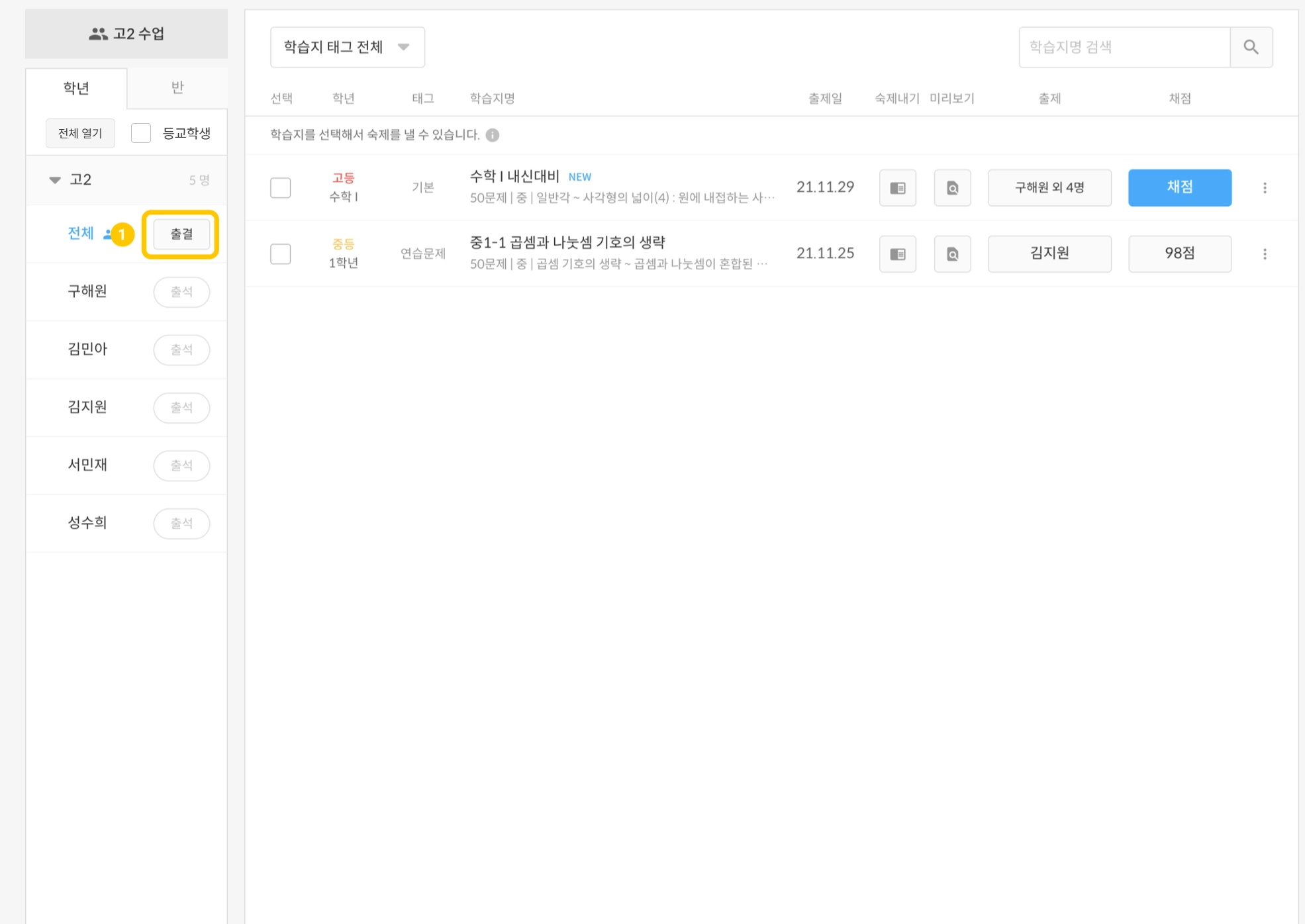Open the 학습지 태그 전체 dropdown
Viewport: 1305px width, 924px height.
pyautogui.click(x=347, y=47)
